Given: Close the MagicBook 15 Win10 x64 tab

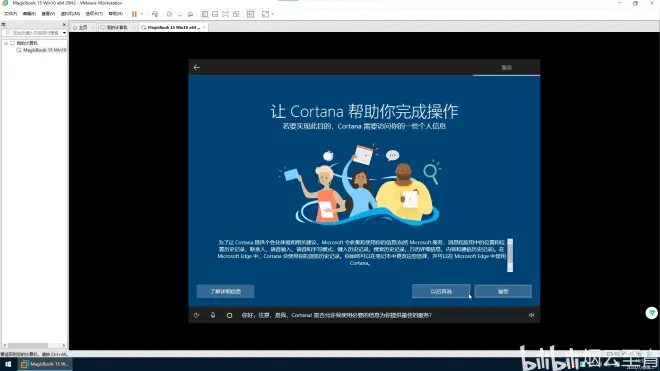Looking at the screenshot, I should [x=204, y=27].
